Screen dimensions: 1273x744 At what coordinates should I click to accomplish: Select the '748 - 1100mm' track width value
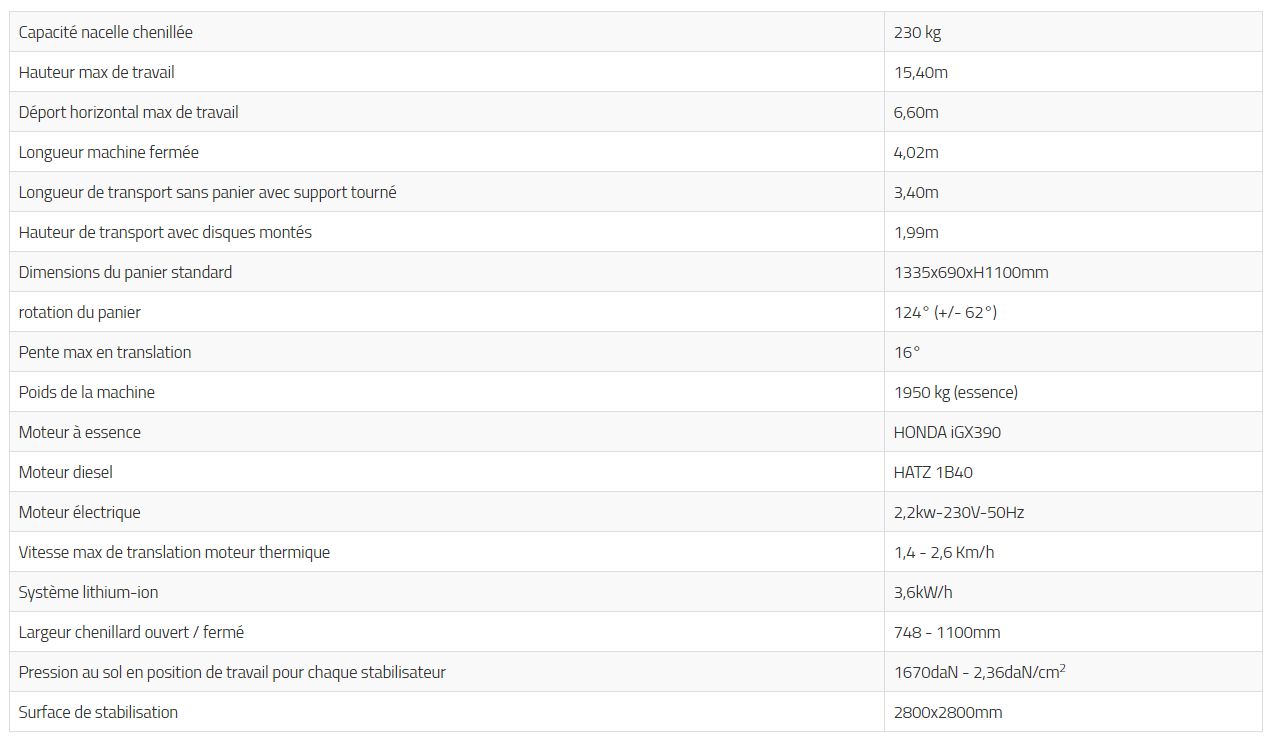pos(946,632)
